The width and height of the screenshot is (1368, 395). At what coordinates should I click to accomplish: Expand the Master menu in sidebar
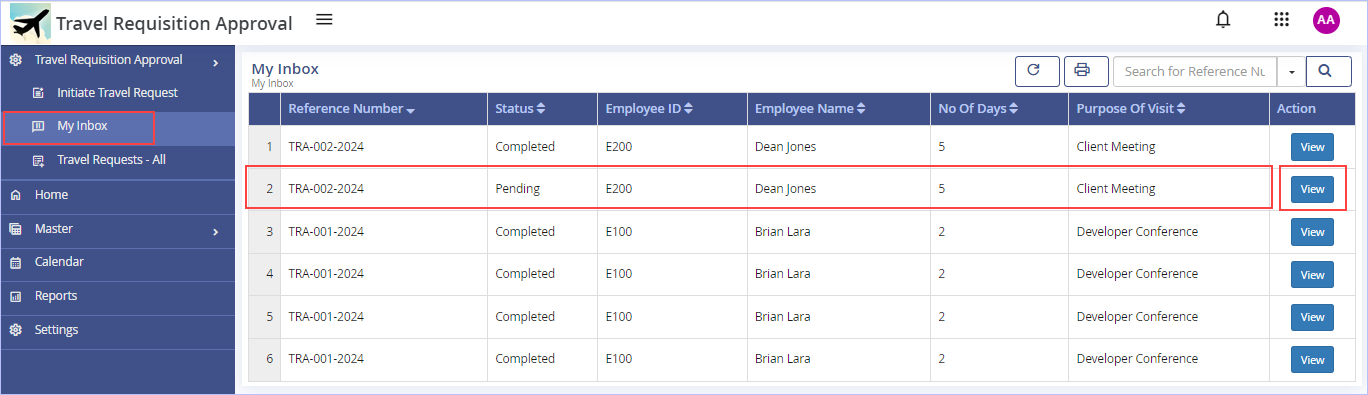click(117, 229)
